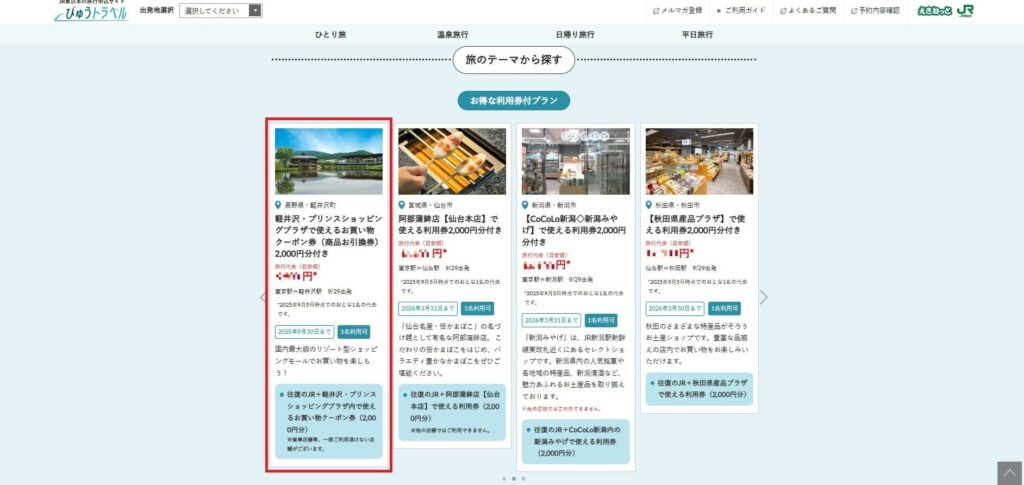Viewport: 1024px width, 485px height.
Task: Click 1名利用可 tag on CoCoLo新潟 card
Action: 601,321
